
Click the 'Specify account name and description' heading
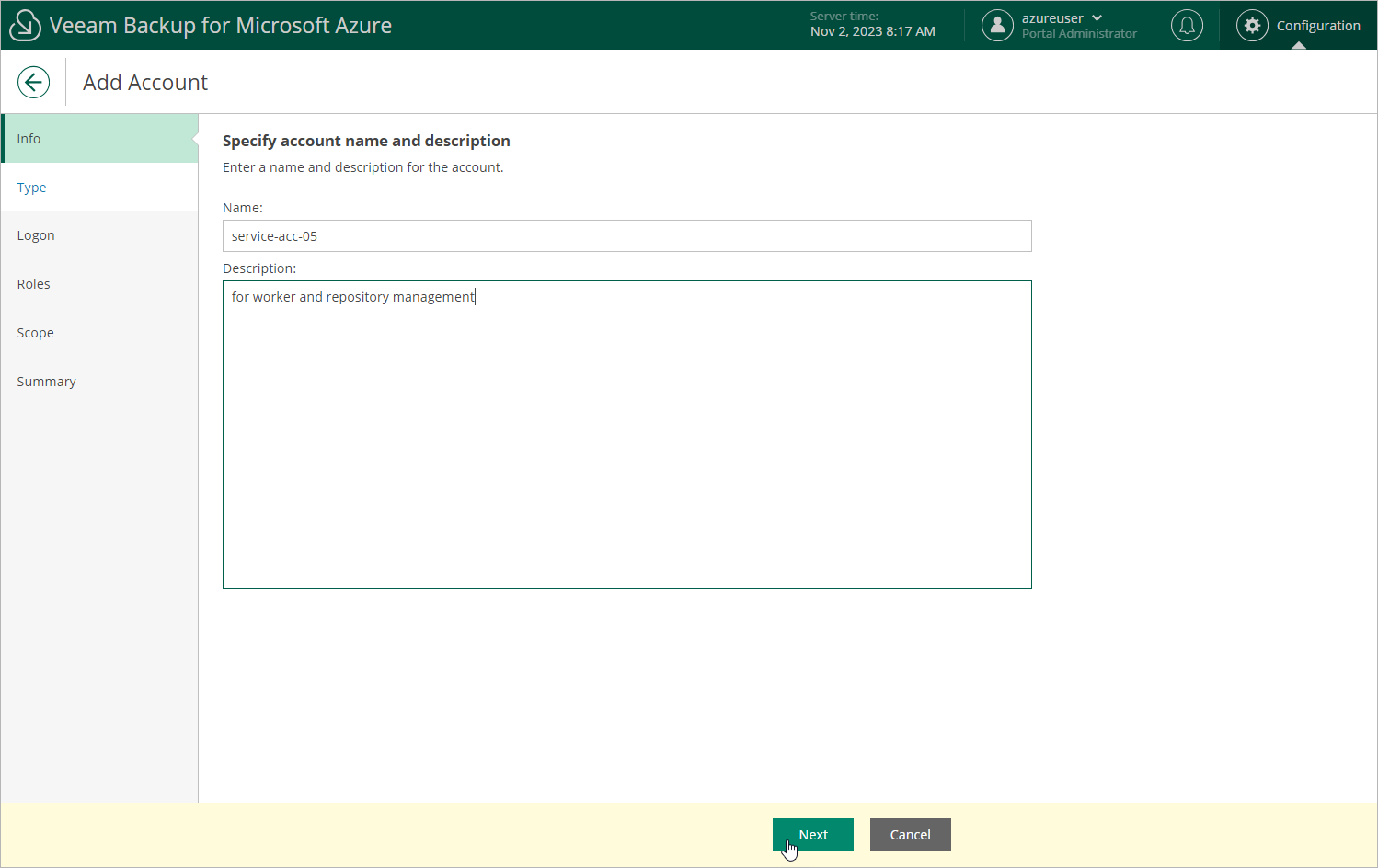(366, 141)
